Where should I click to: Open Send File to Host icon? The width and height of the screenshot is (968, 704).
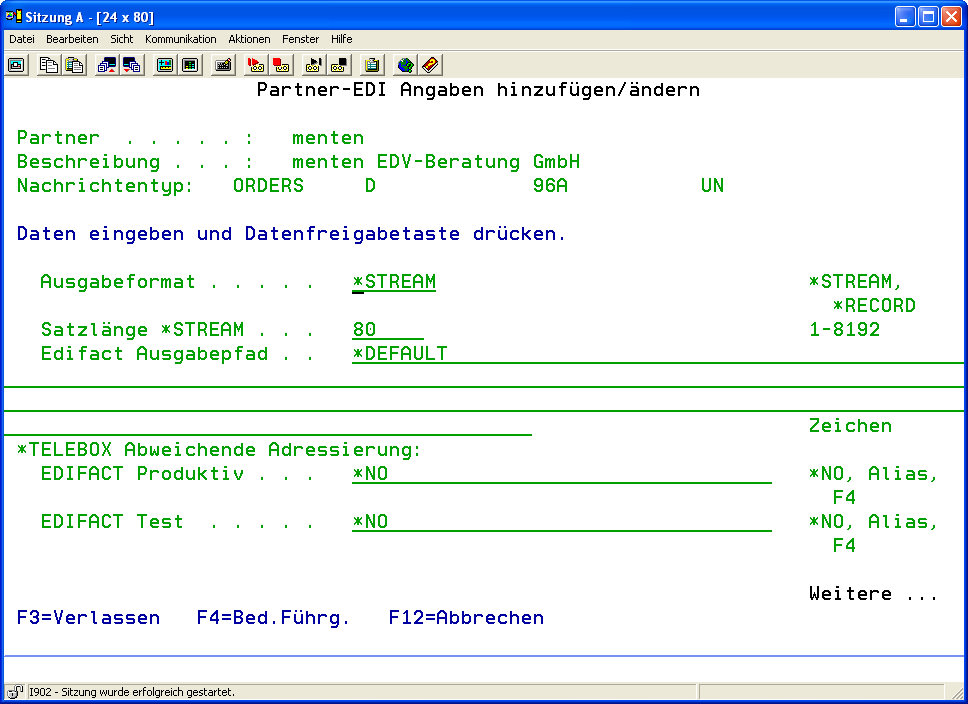[106, 65]
